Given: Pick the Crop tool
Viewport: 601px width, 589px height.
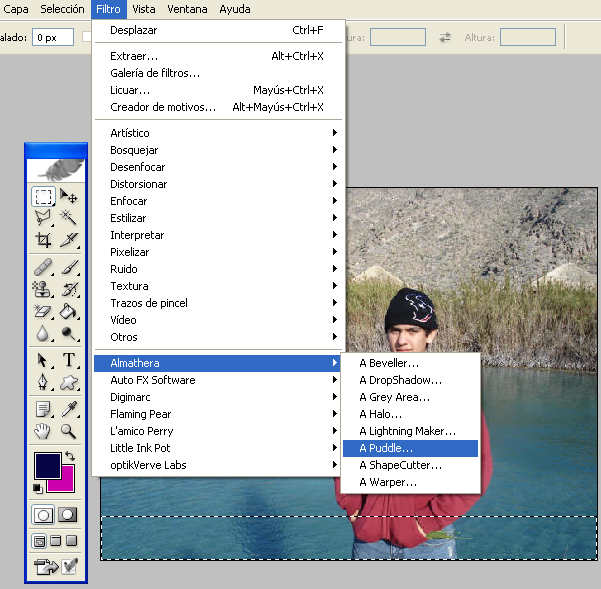Looking at the screenshot, I should pyautogui.click(x=43, y=240).
